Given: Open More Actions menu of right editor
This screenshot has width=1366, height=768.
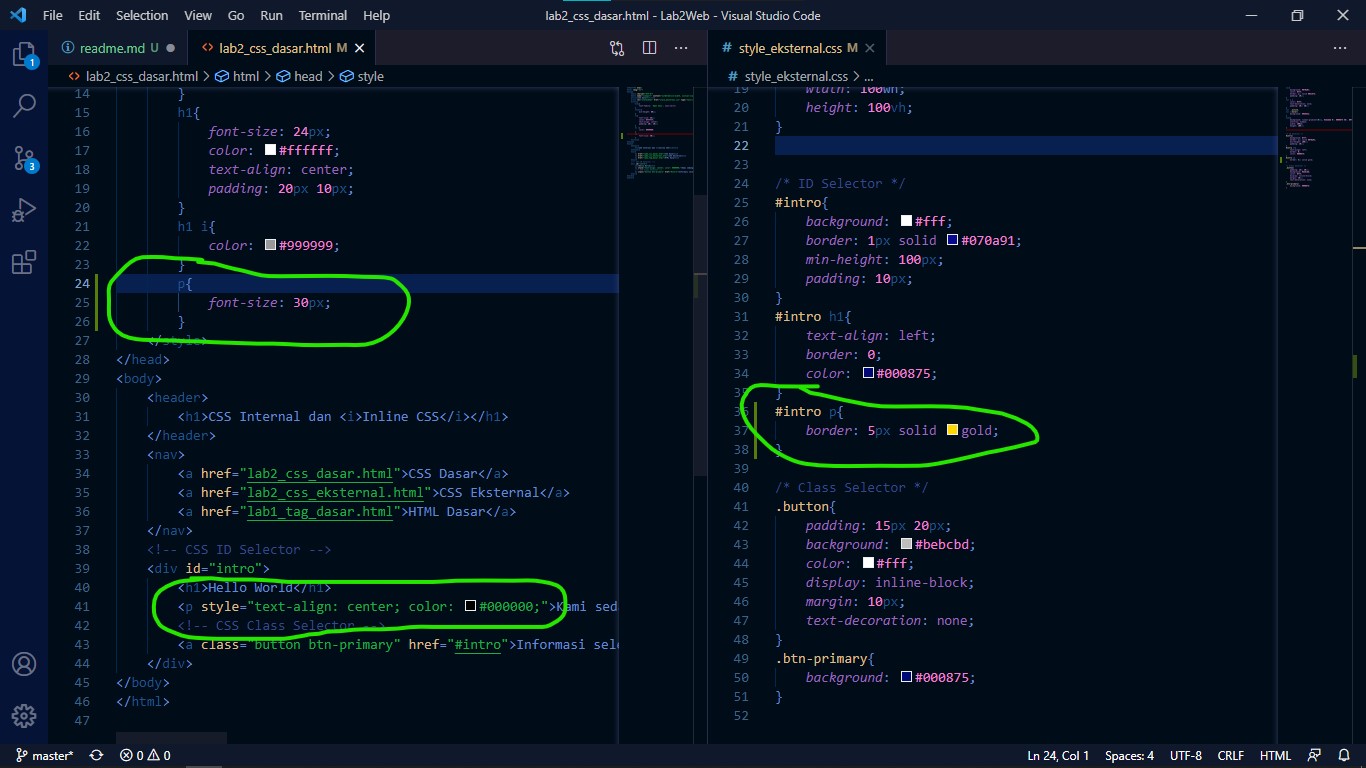Looking at the screenshot, I should pyautogui.click(x=1340, y=48).
